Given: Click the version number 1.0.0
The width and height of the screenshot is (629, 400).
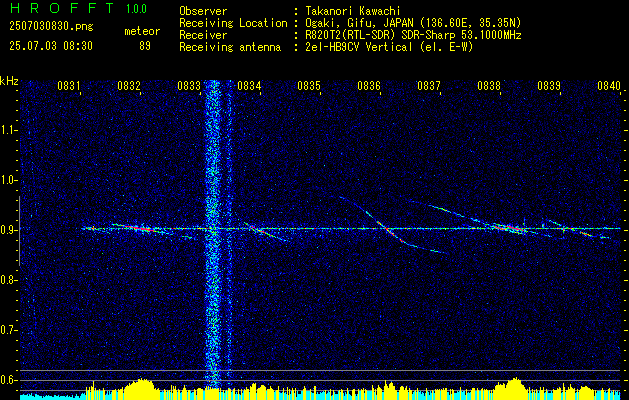Looking at the screenshot, I should pyautogui.click(x=137, y=9).
